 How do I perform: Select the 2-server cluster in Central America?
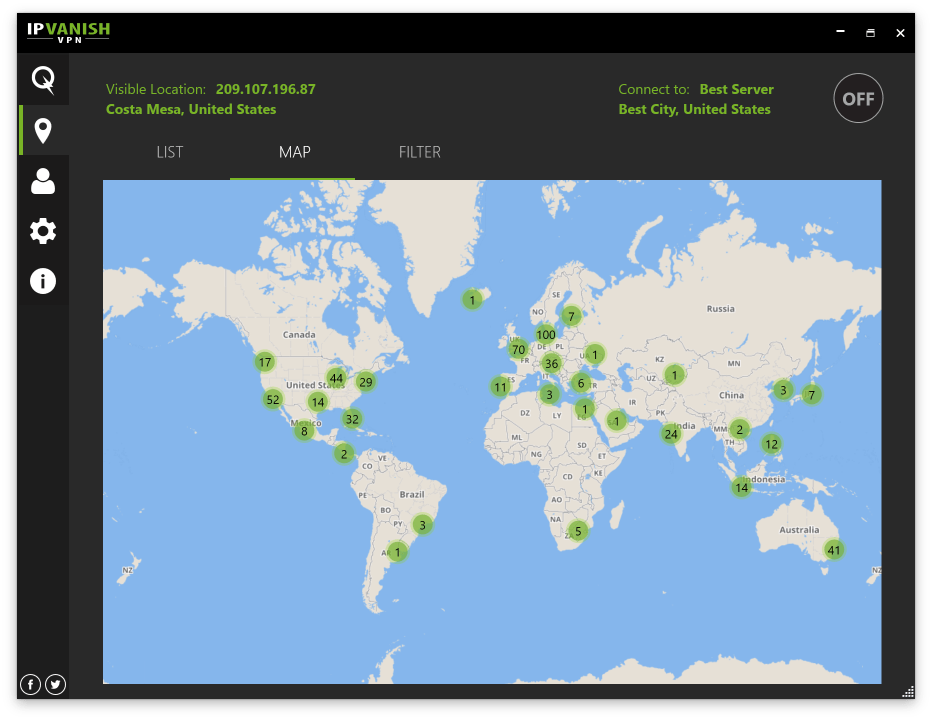point(344,454)
